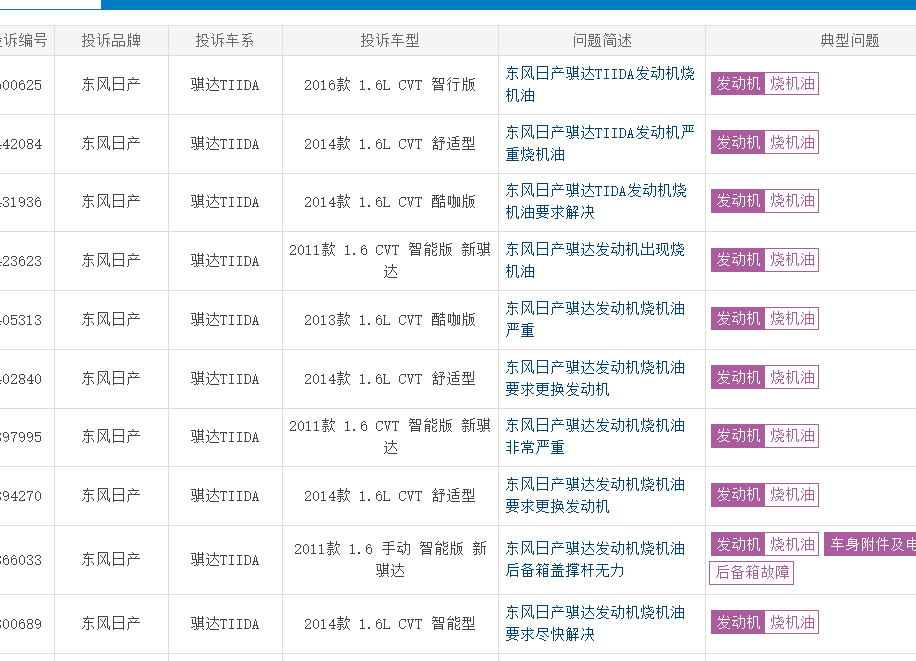The image size is (916, 661).
Task: Click the 投诉车系 column header
Action: tap(225, 40)
